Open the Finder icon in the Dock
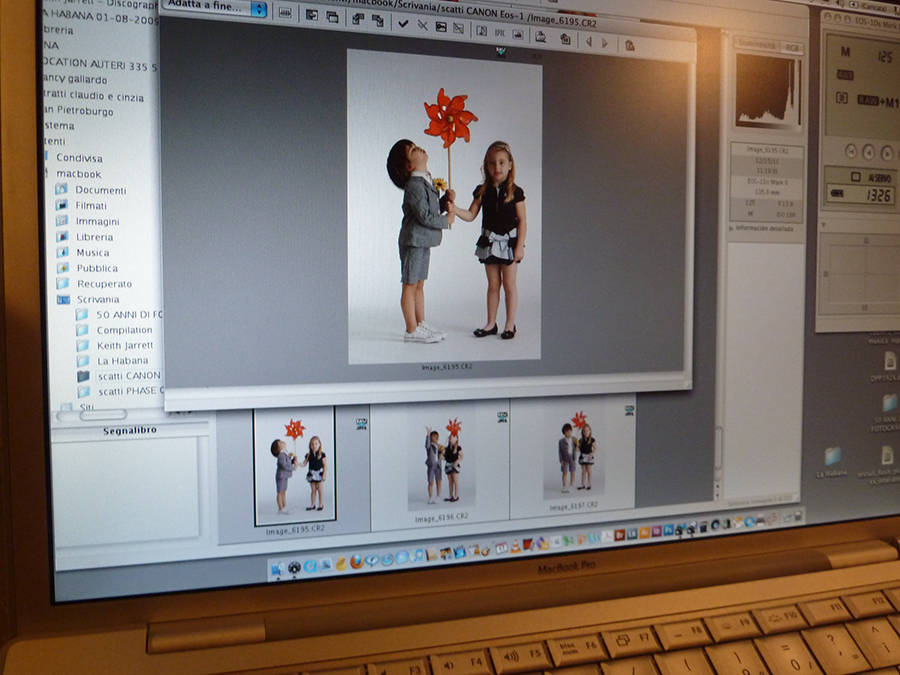Image resolution: width=900 pixels, height=675 pixels. [277, 567]
